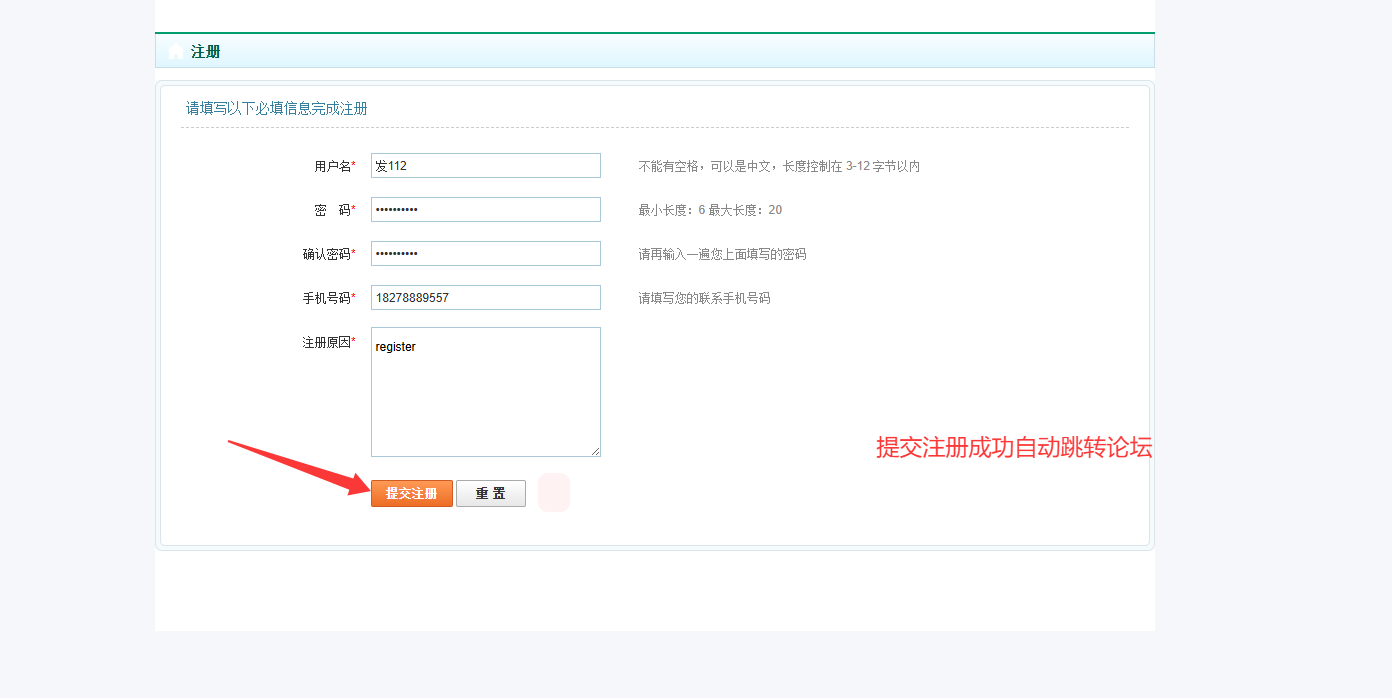Click the home icon beside 注册
The height and width of the screenshot is (698, 1392).
177,51
